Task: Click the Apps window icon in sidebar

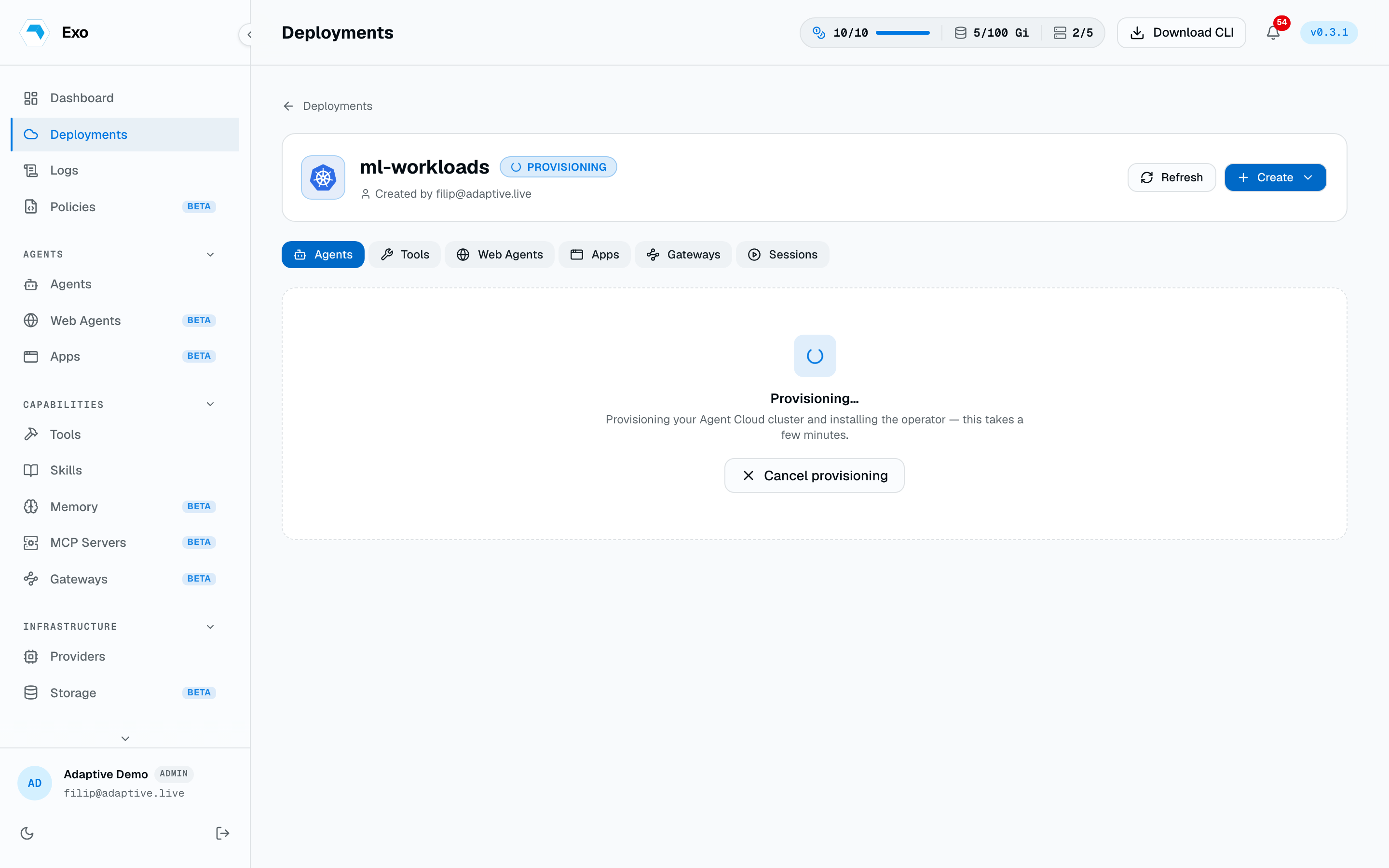Action: pyautogui.click(x=31, y=356)
